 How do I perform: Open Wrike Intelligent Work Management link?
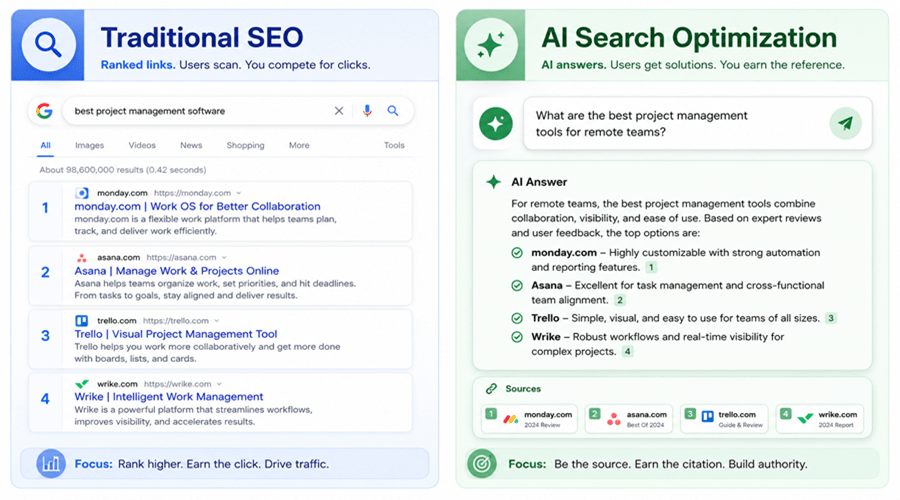pos(169,397)
